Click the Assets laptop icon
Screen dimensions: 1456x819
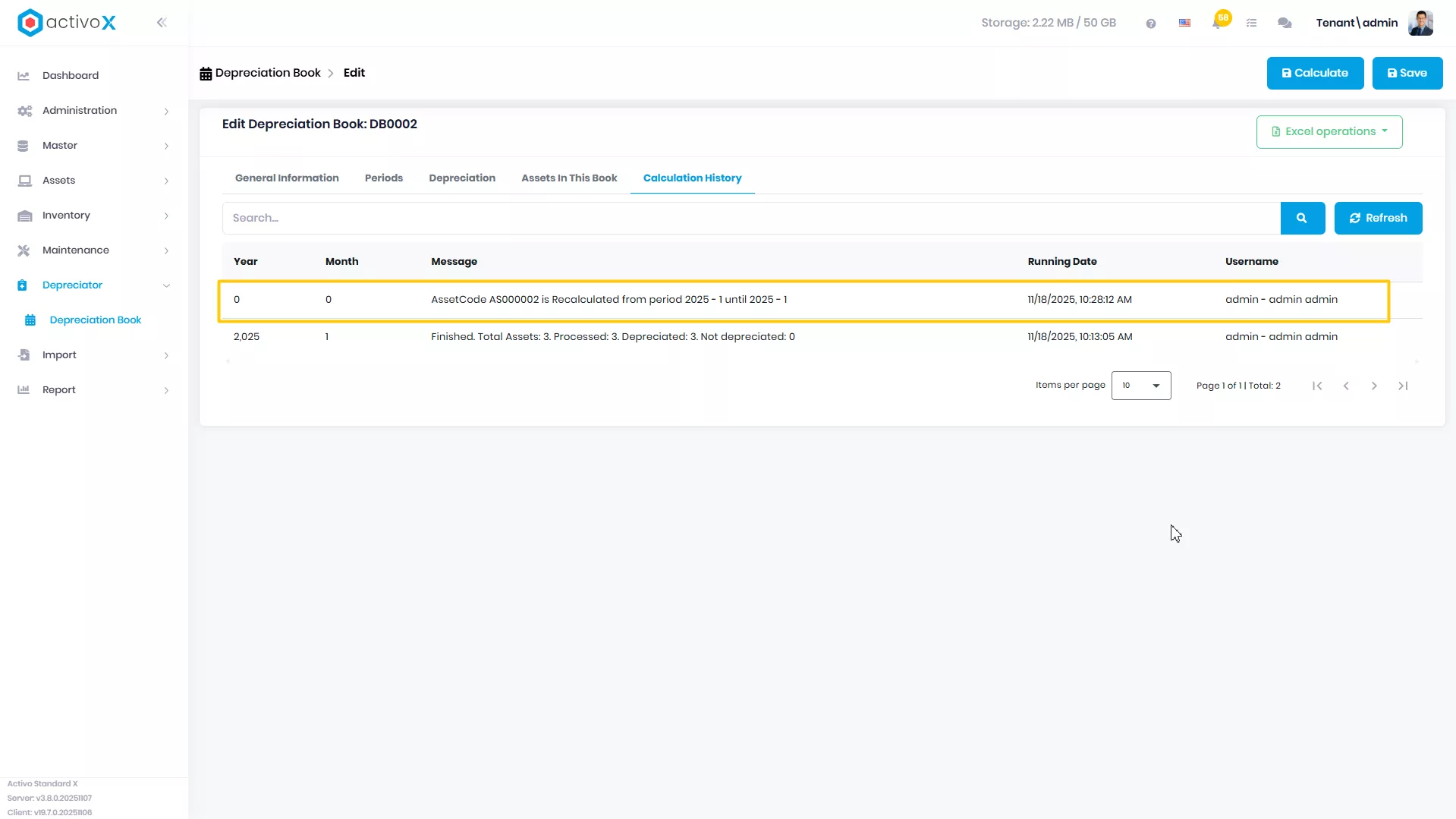click(x=24, y=181)
